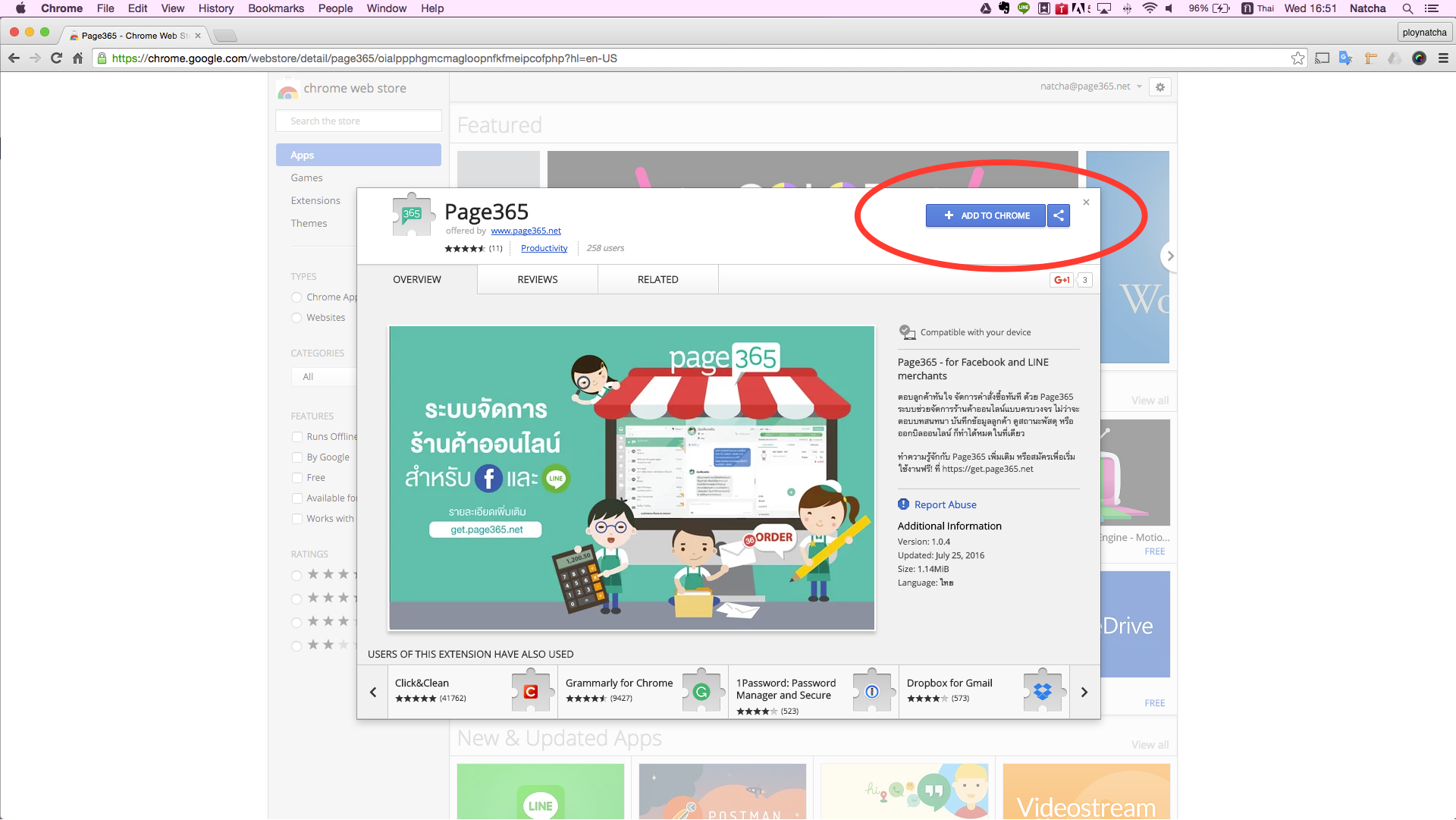Click the volume icon in menu bar
This screenshot has width=1456, height=820.
(1169, 8)
